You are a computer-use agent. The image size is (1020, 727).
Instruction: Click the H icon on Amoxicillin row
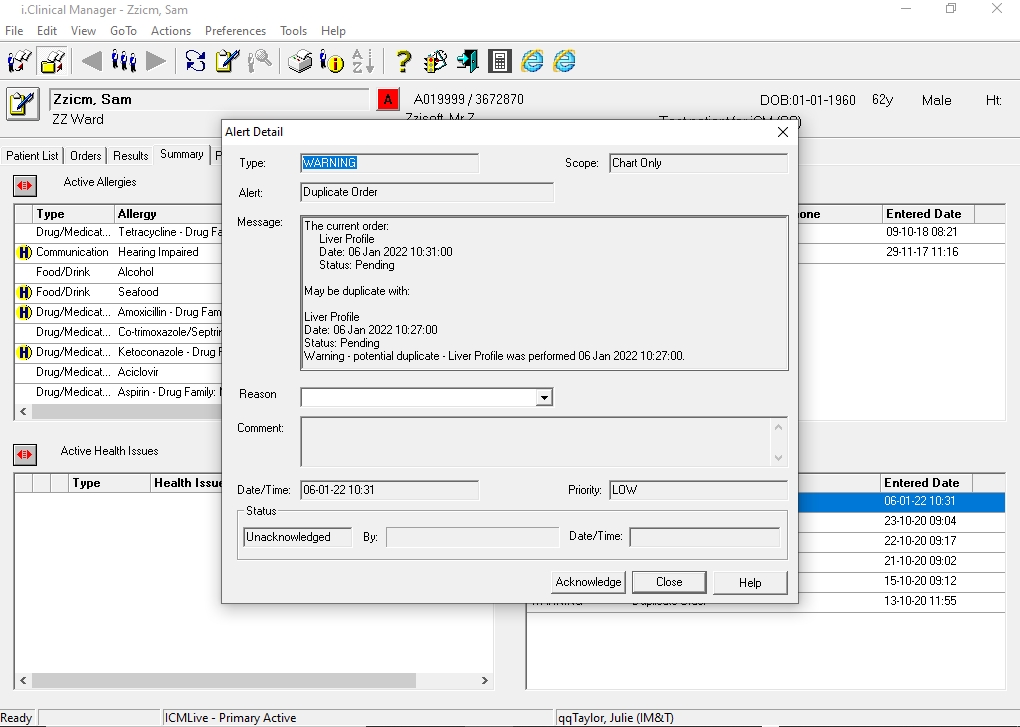coord(25,312)
